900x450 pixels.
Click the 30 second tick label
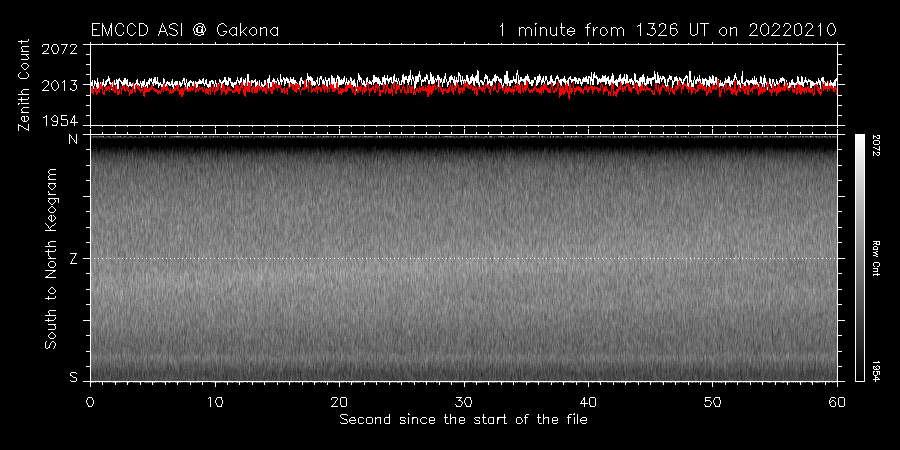coord(464,401)
